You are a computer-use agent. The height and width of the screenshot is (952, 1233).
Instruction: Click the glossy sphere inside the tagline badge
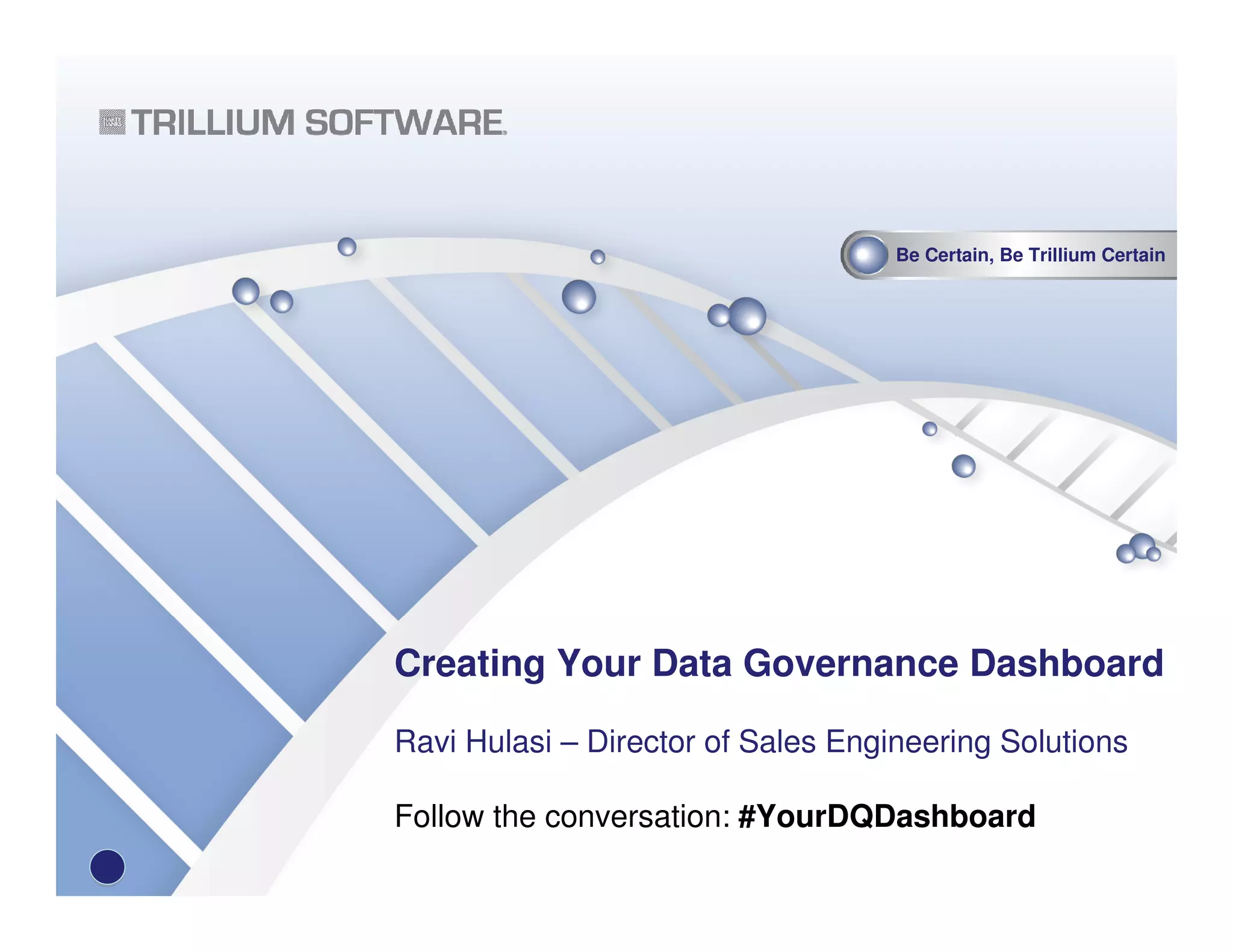pyautogui.click(x=868, y=255)
